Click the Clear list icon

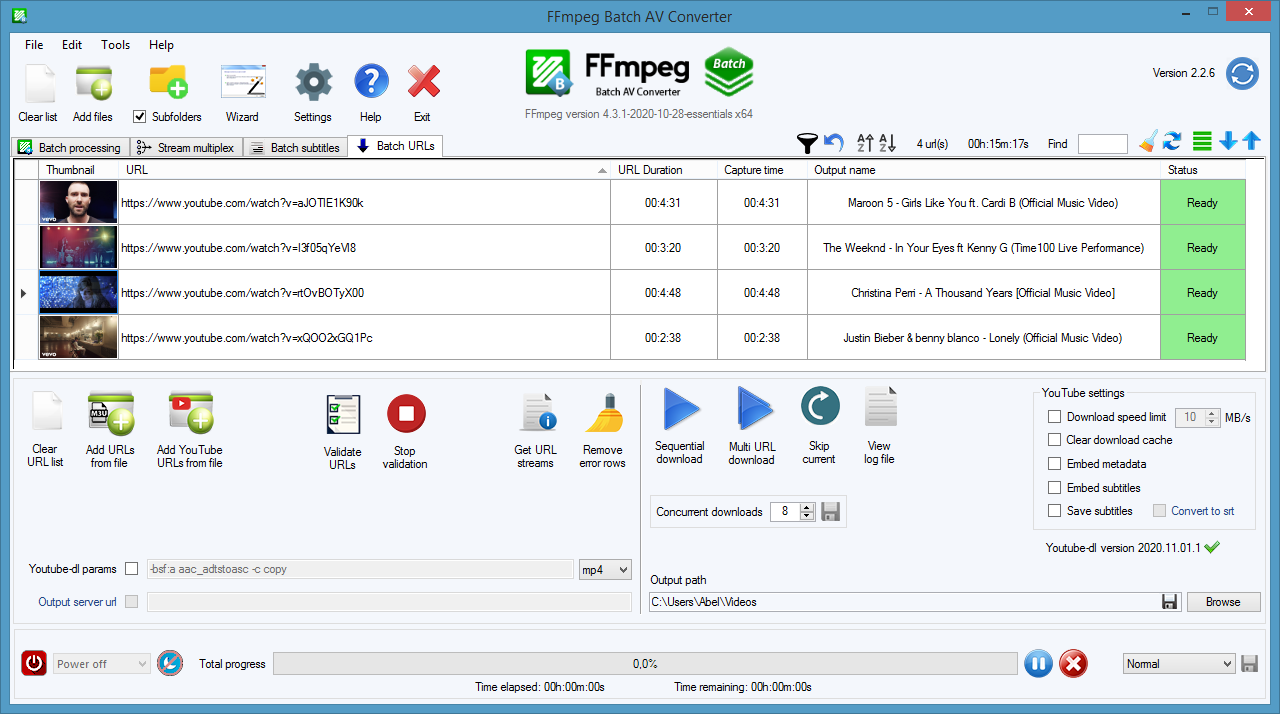click(x=40, y=83)
